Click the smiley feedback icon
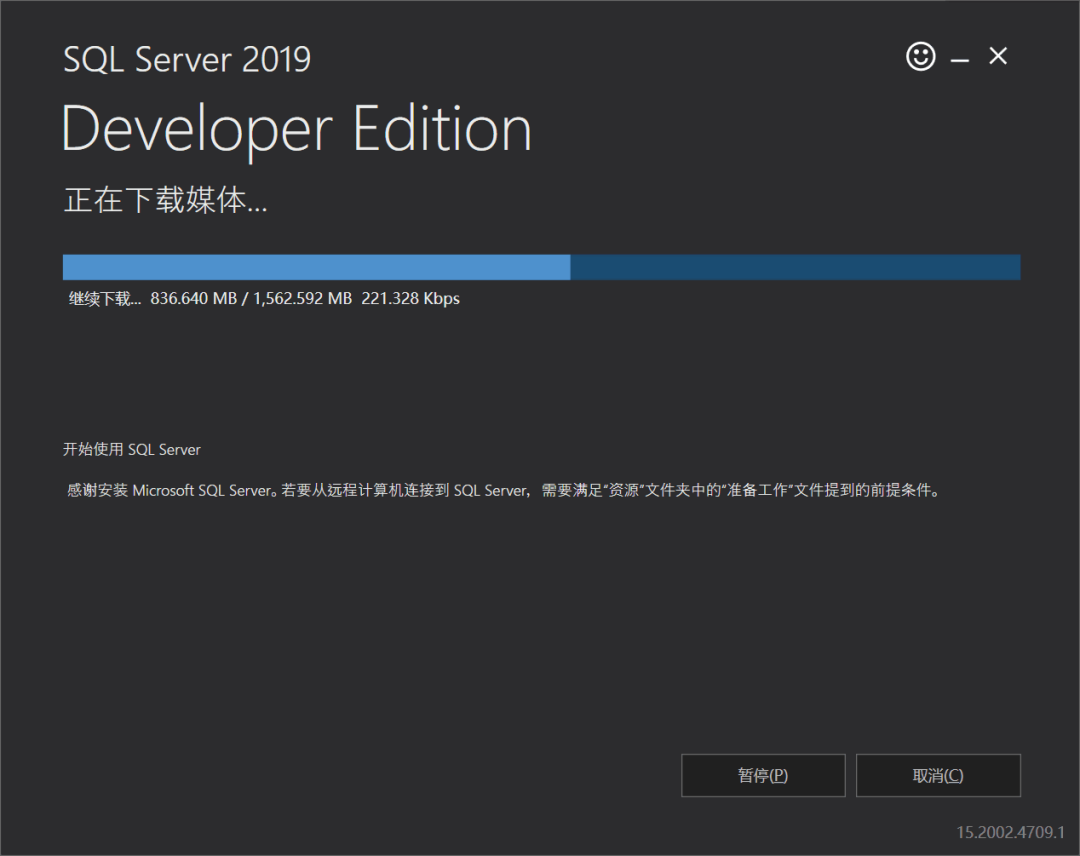 pos(920,56)
